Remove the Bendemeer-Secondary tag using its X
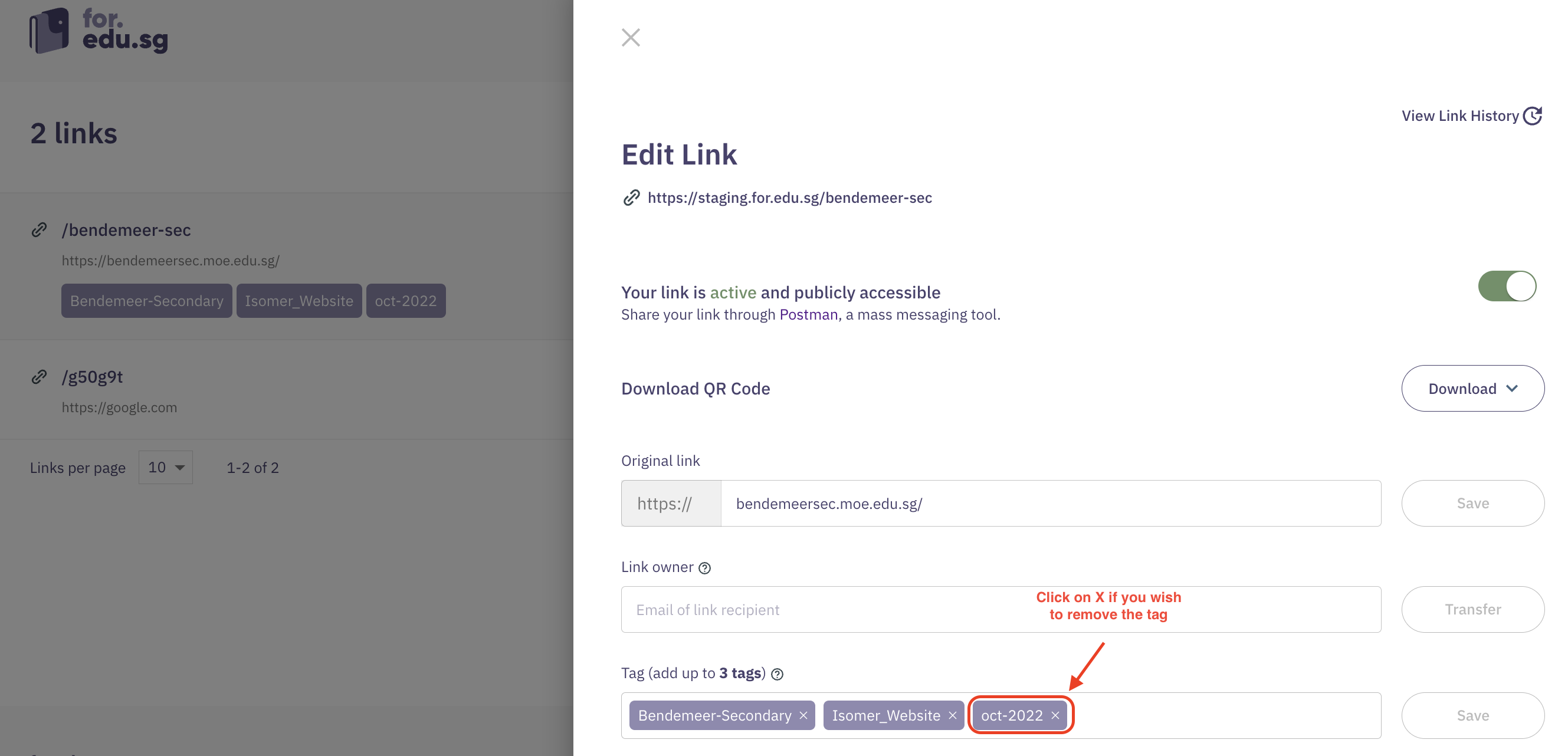Viewport: 1568px width, 756px height. click(x=803, y=715)
